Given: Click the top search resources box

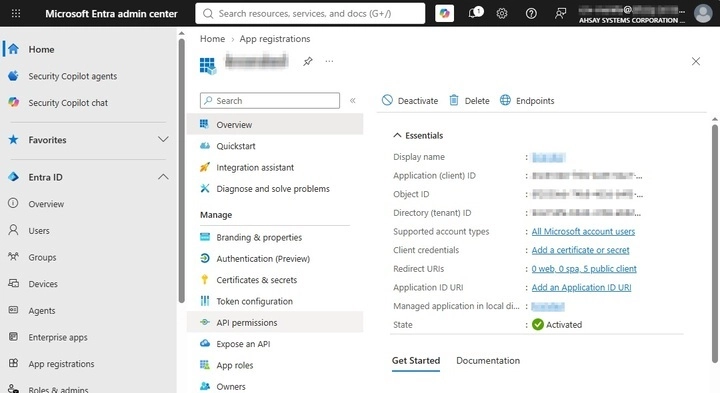Looking at the screenshot, I should (310, 13).
